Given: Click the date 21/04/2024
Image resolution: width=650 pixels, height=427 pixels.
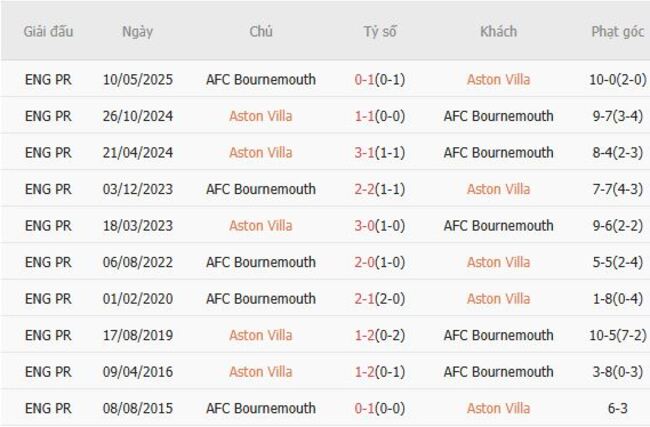Looking at the screenshot, I should pyautogui.click(x=138, y=152).
